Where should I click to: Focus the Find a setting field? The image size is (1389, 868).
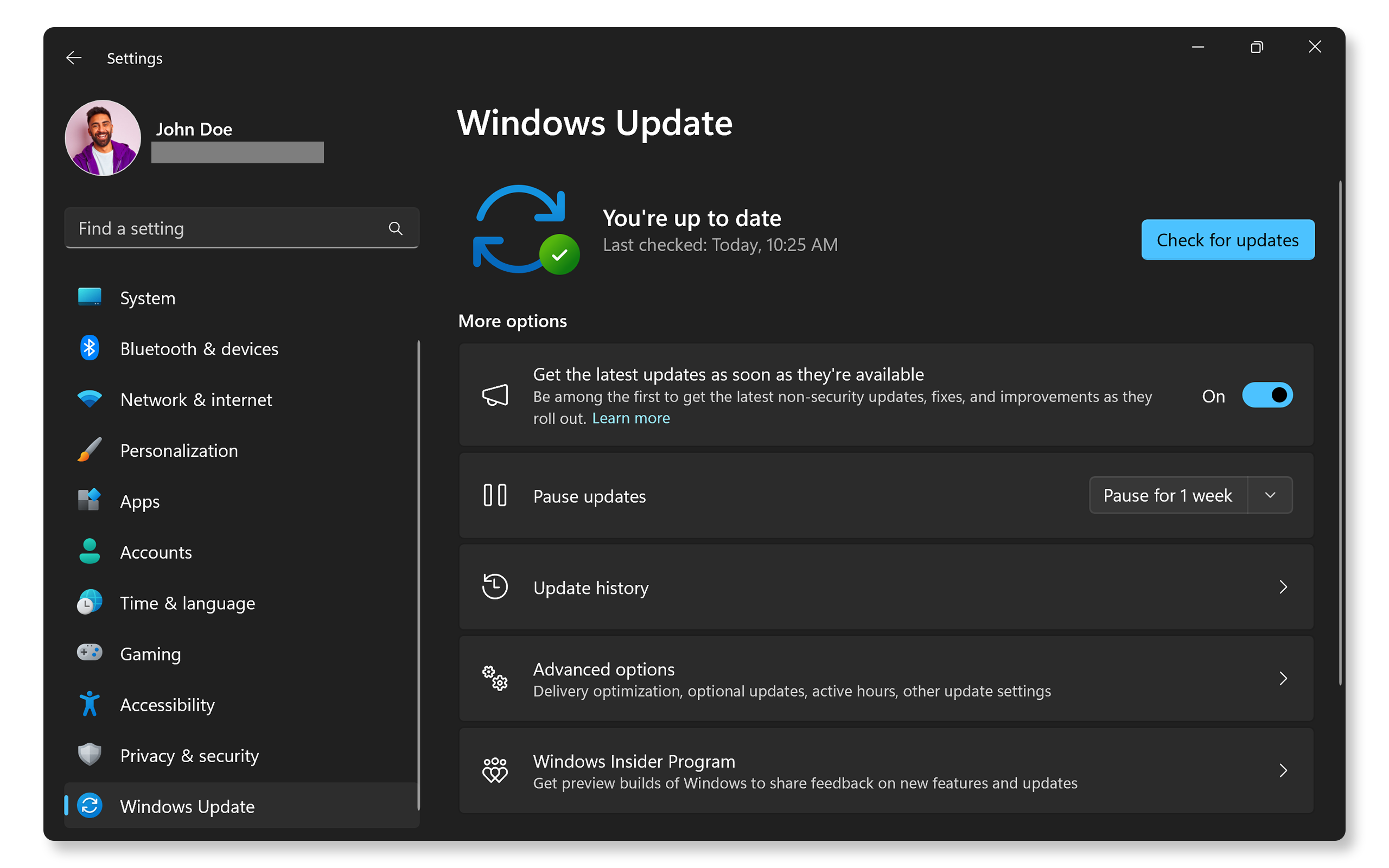click(230, 228)
